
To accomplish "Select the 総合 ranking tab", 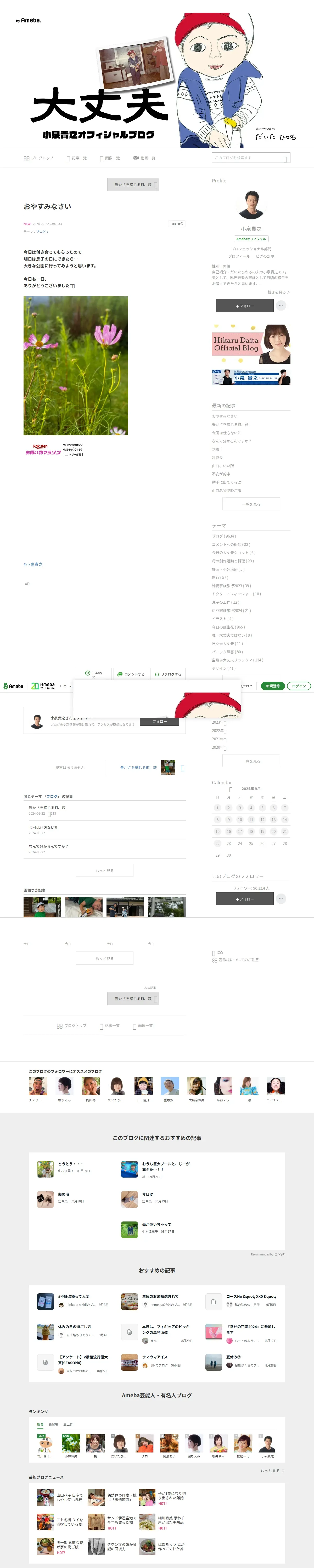I will point(40,1424).
